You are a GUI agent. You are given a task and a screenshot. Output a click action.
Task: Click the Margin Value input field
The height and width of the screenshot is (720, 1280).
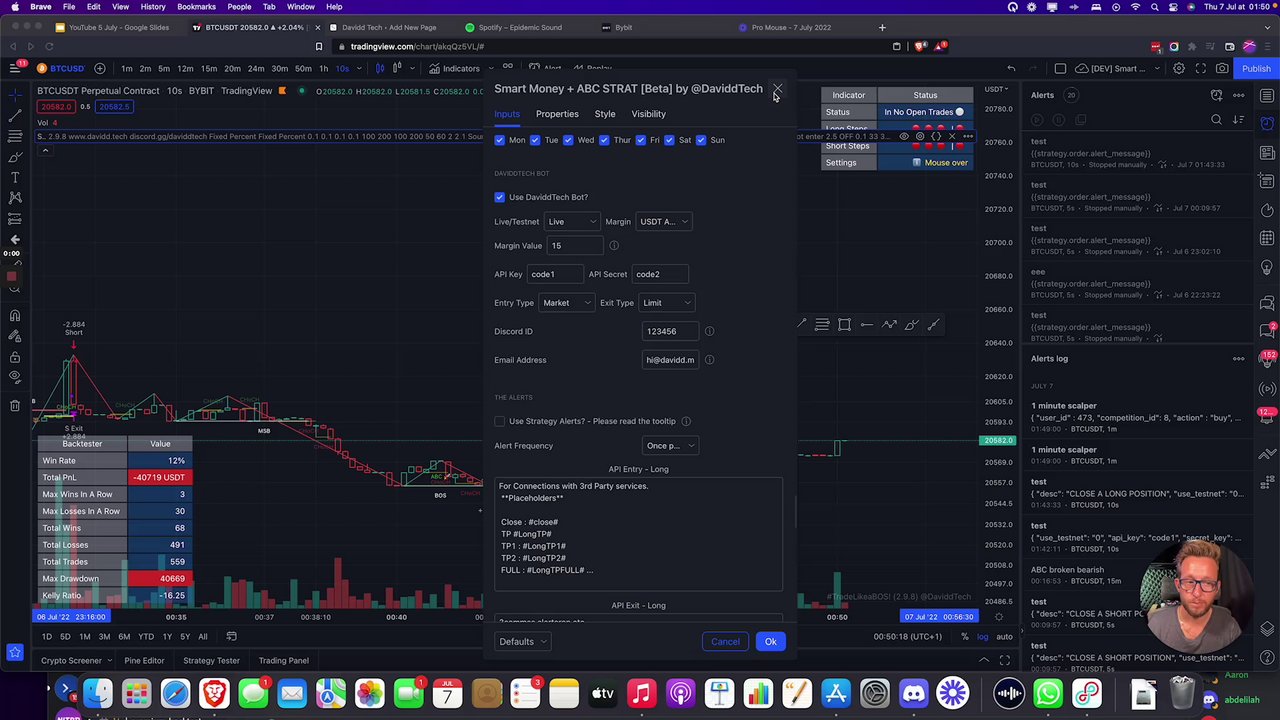point(575,246)
